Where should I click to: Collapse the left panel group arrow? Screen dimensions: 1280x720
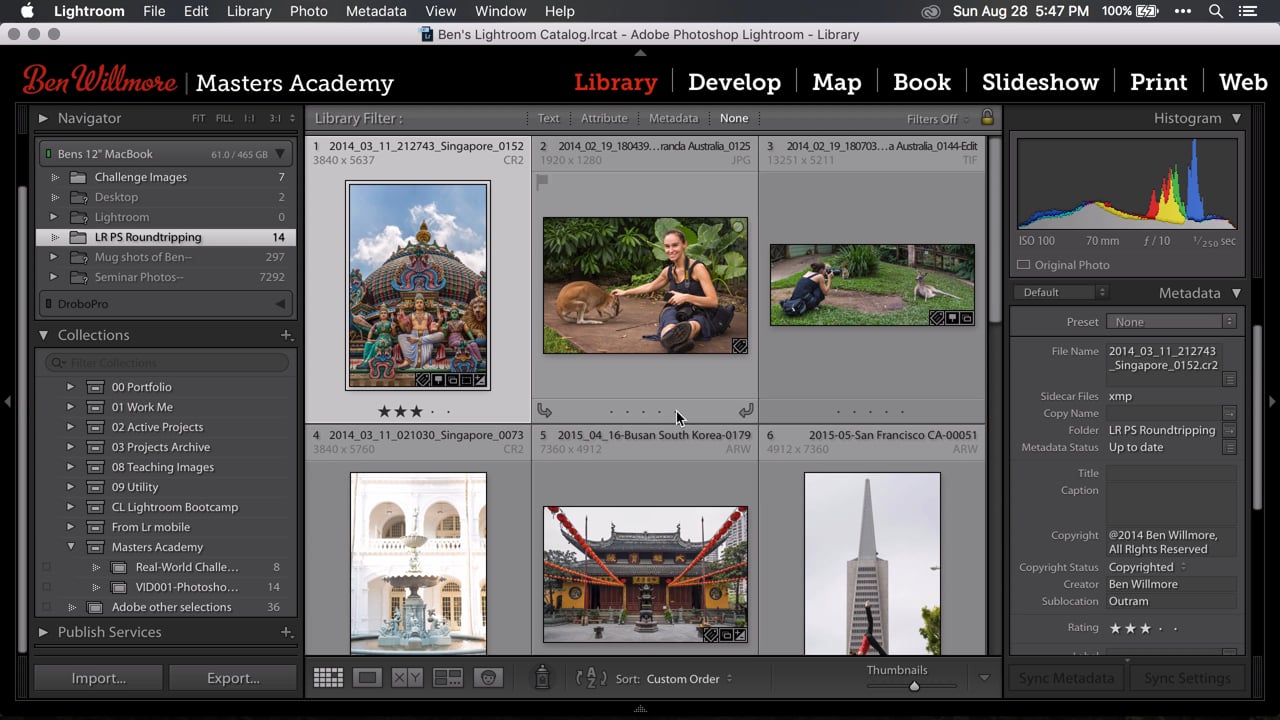(x=7, y=401)
